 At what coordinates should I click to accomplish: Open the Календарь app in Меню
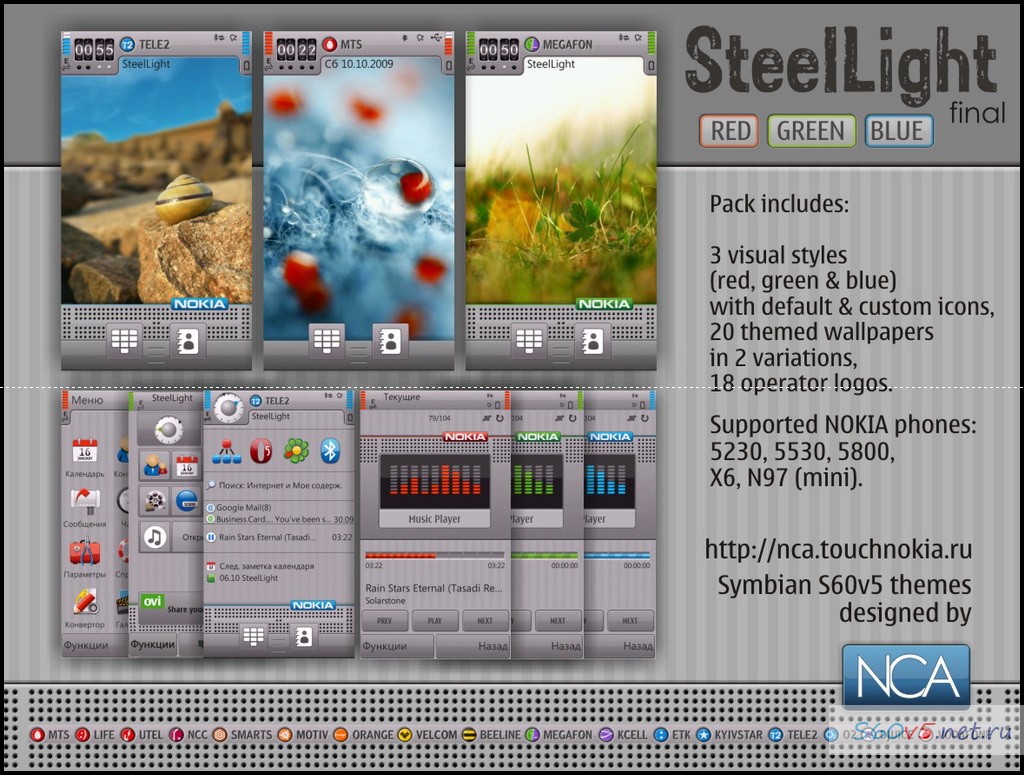click(85, 452)
